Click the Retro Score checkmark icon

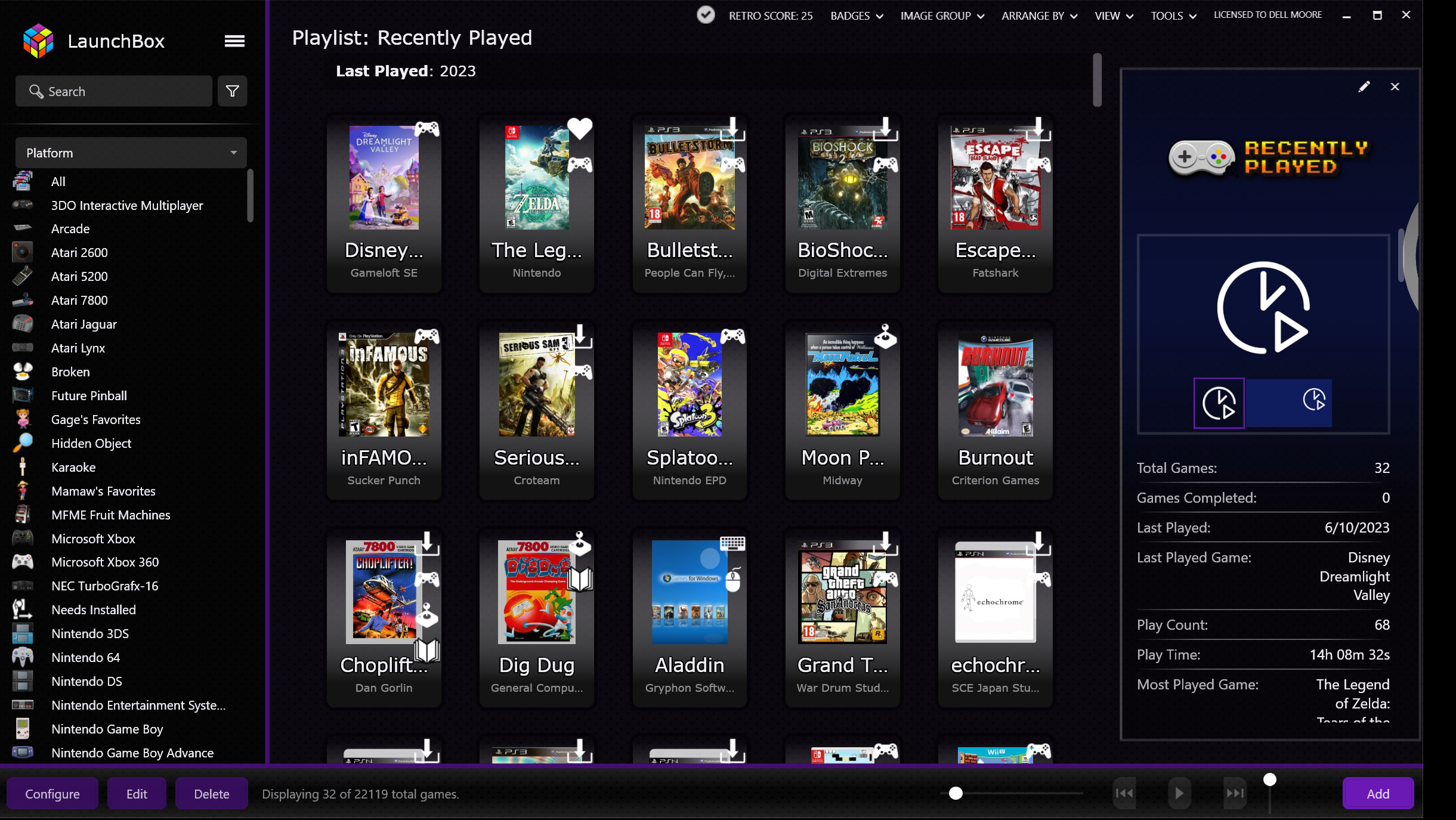point(706,15)
